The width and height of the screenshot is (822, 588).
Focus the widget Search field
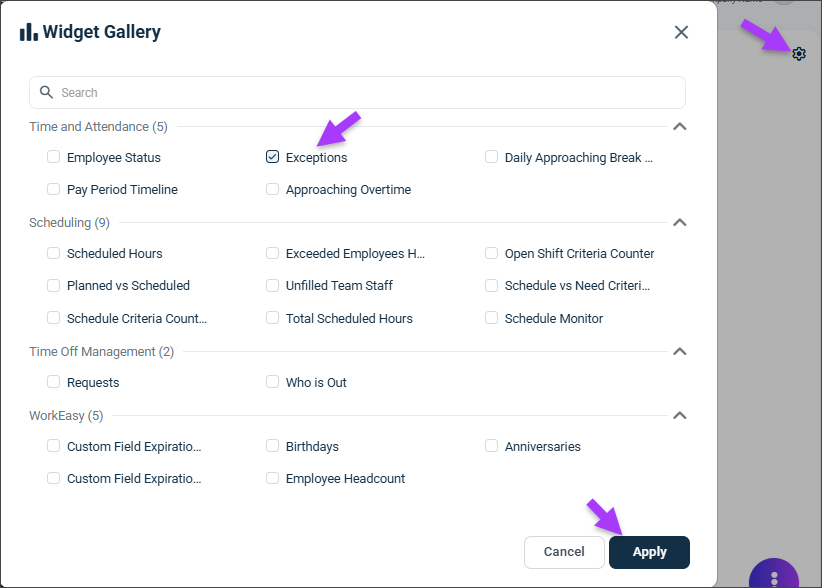(357, 92)
